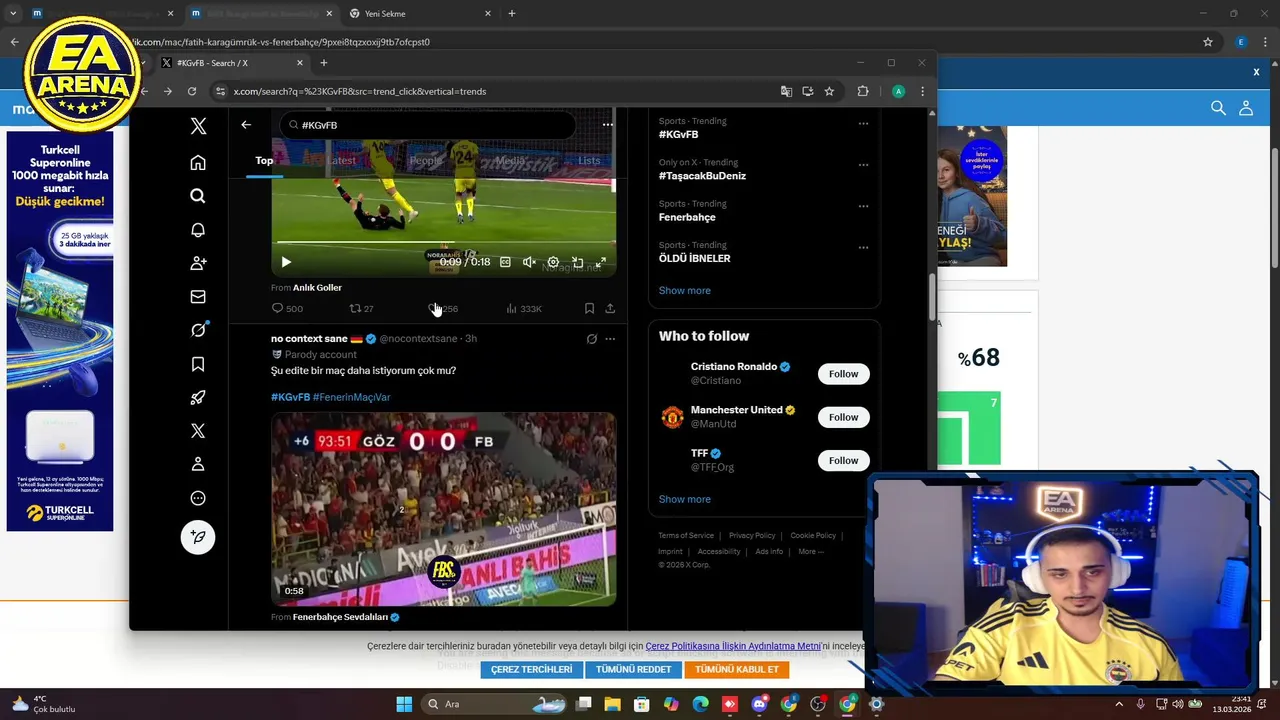Screen dimensions: 1280x720
Task: Click the X logo atop the sidebar
Action: [x=198, y=126]
